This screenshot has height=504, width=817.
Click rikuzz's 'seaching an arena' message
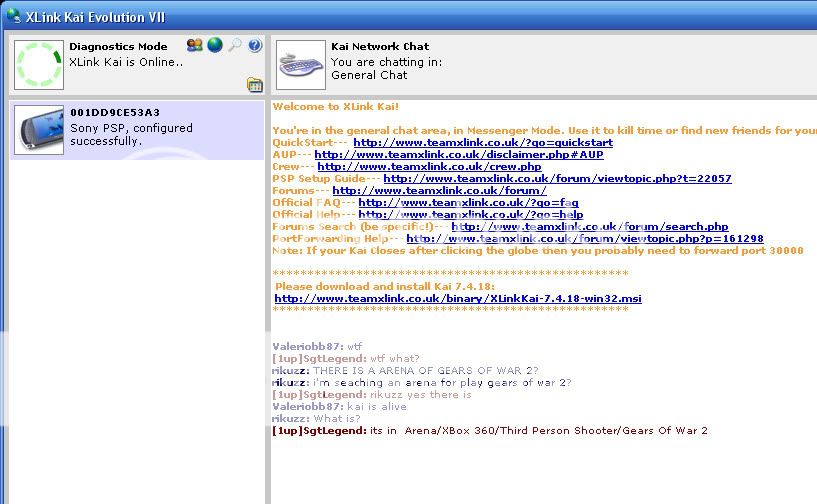[x=422, y=383]
